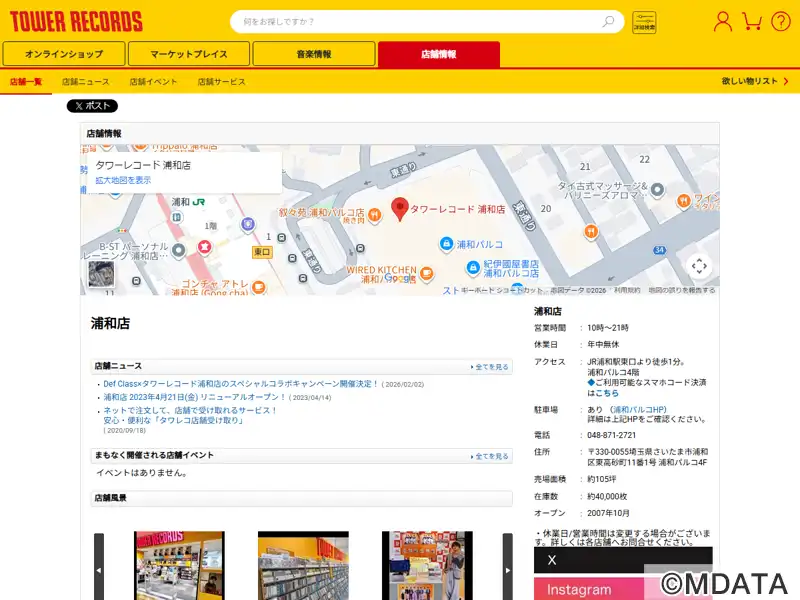Screen dimensions: 800x600
Task: Click the route 34 map badge
Action: tap(660, 249)
